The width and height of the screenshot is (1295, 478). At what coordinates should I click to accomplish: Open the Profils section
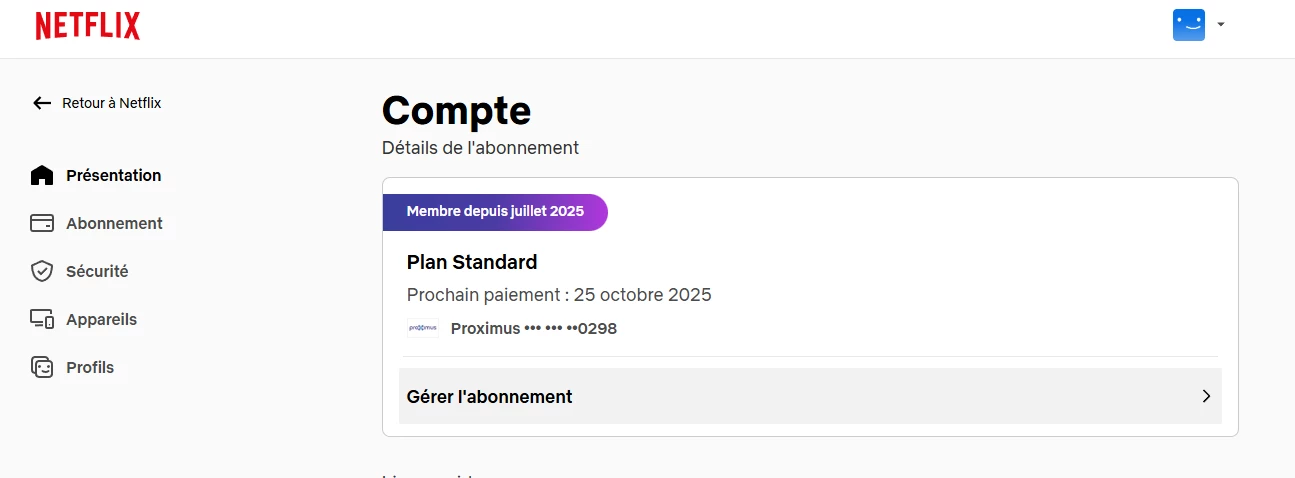coord(90,368)
